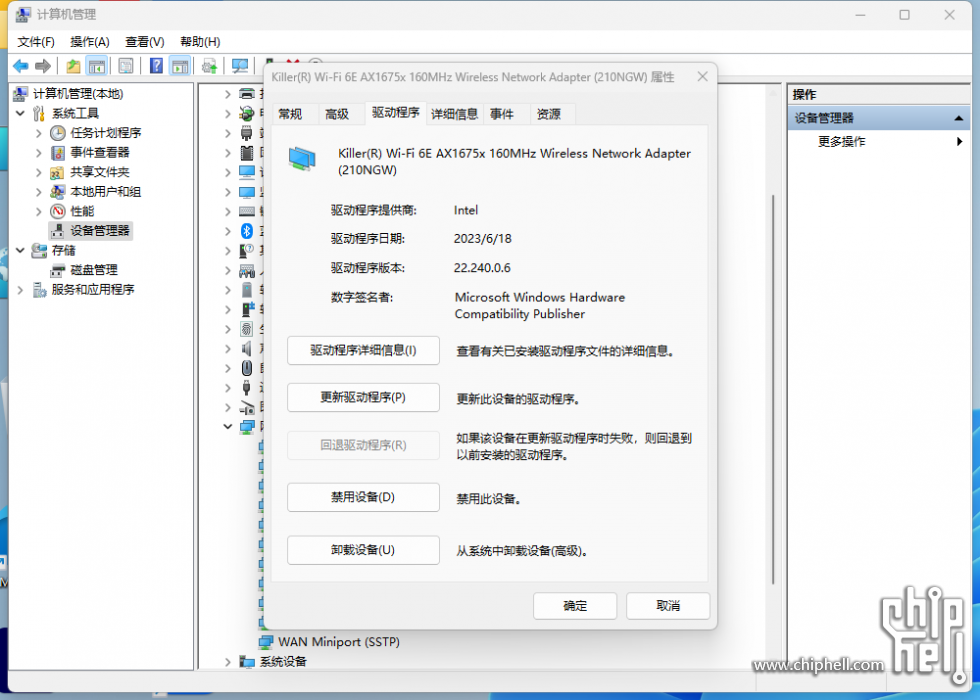Close the adapter properties dialog

pos(702,76)
